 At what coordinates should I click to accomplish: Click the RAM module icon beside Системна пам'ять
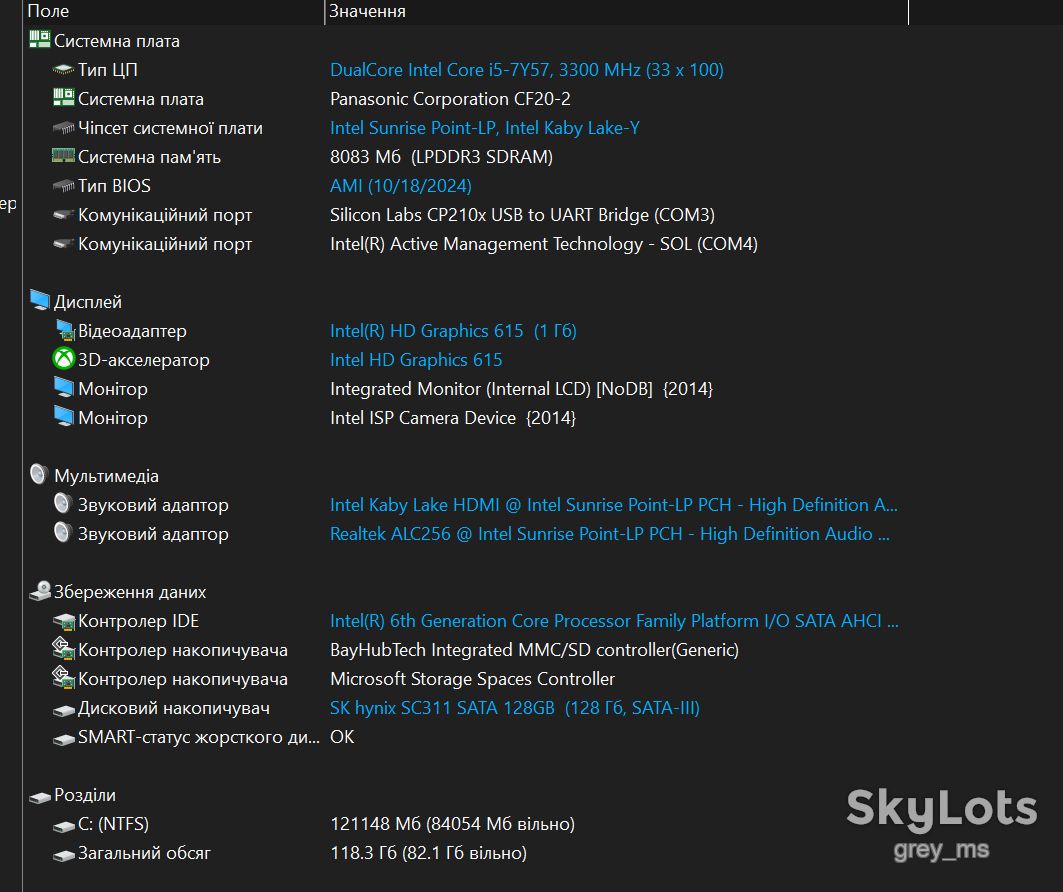pos(64,157)
